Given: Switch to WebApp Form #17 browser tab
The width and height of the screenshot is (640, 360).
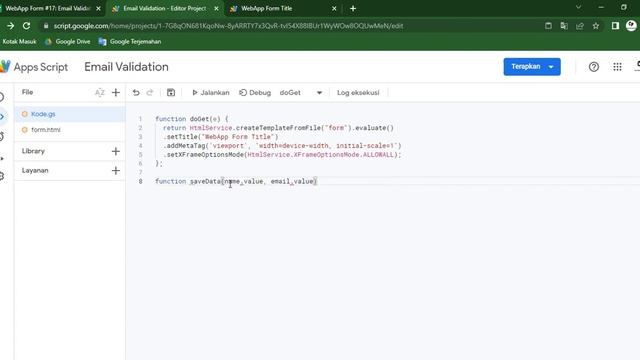Looking at the screenshot, I should (48, 8).
